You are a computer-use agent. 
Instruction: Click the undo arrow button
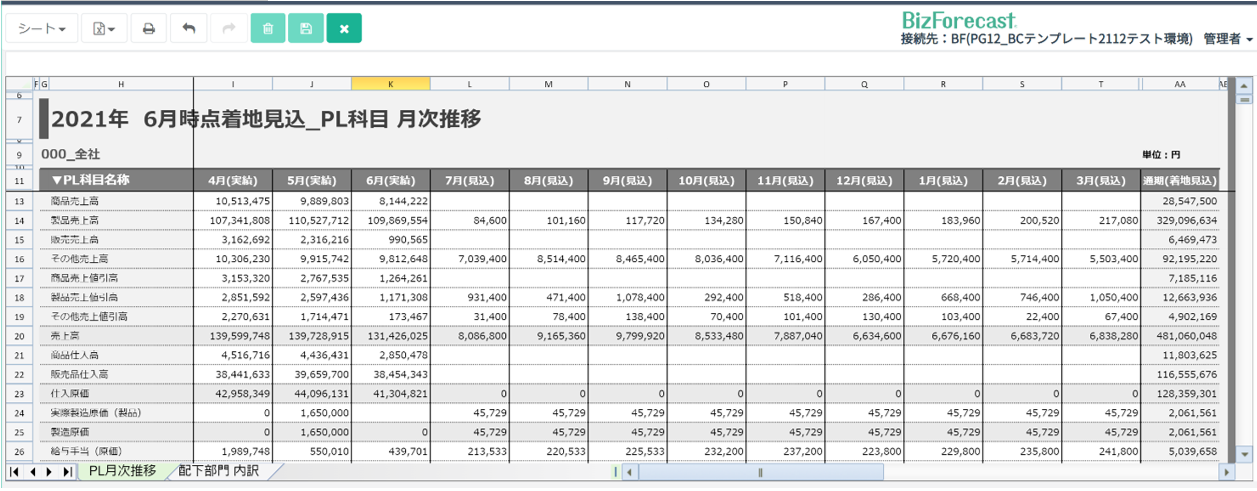pos(188,29)
